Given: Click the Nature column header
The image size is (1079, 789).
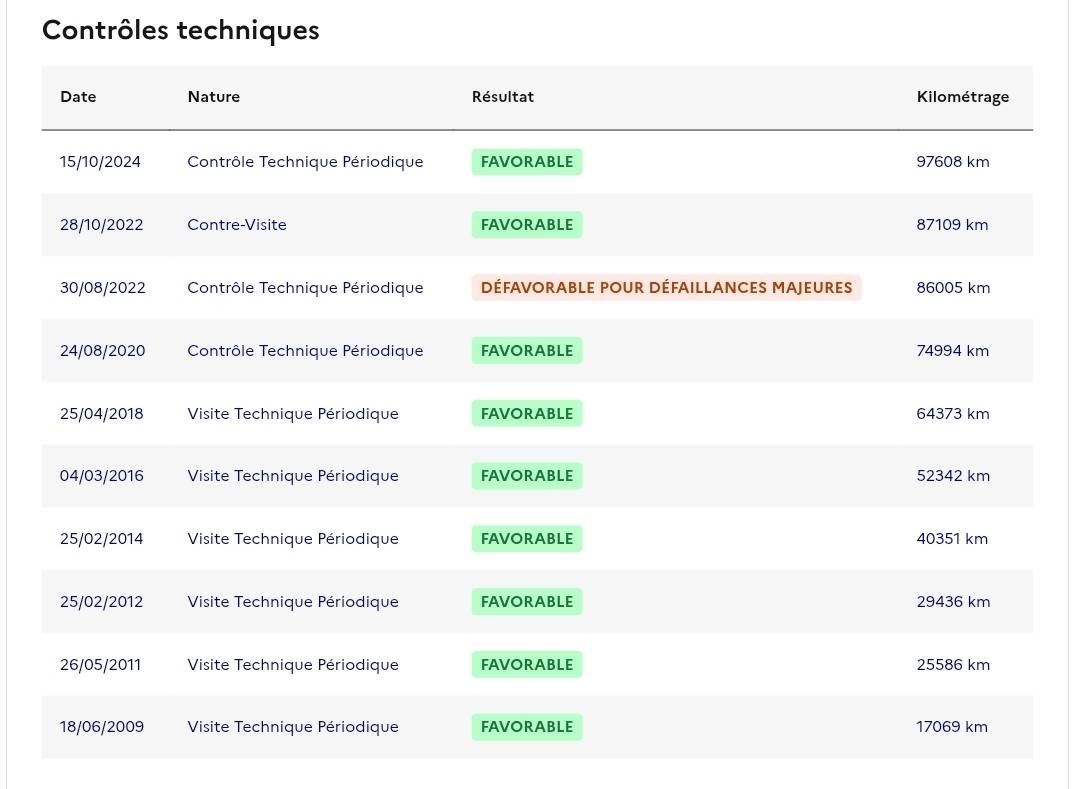Looking at the screenshot, I should click(213, 97).
